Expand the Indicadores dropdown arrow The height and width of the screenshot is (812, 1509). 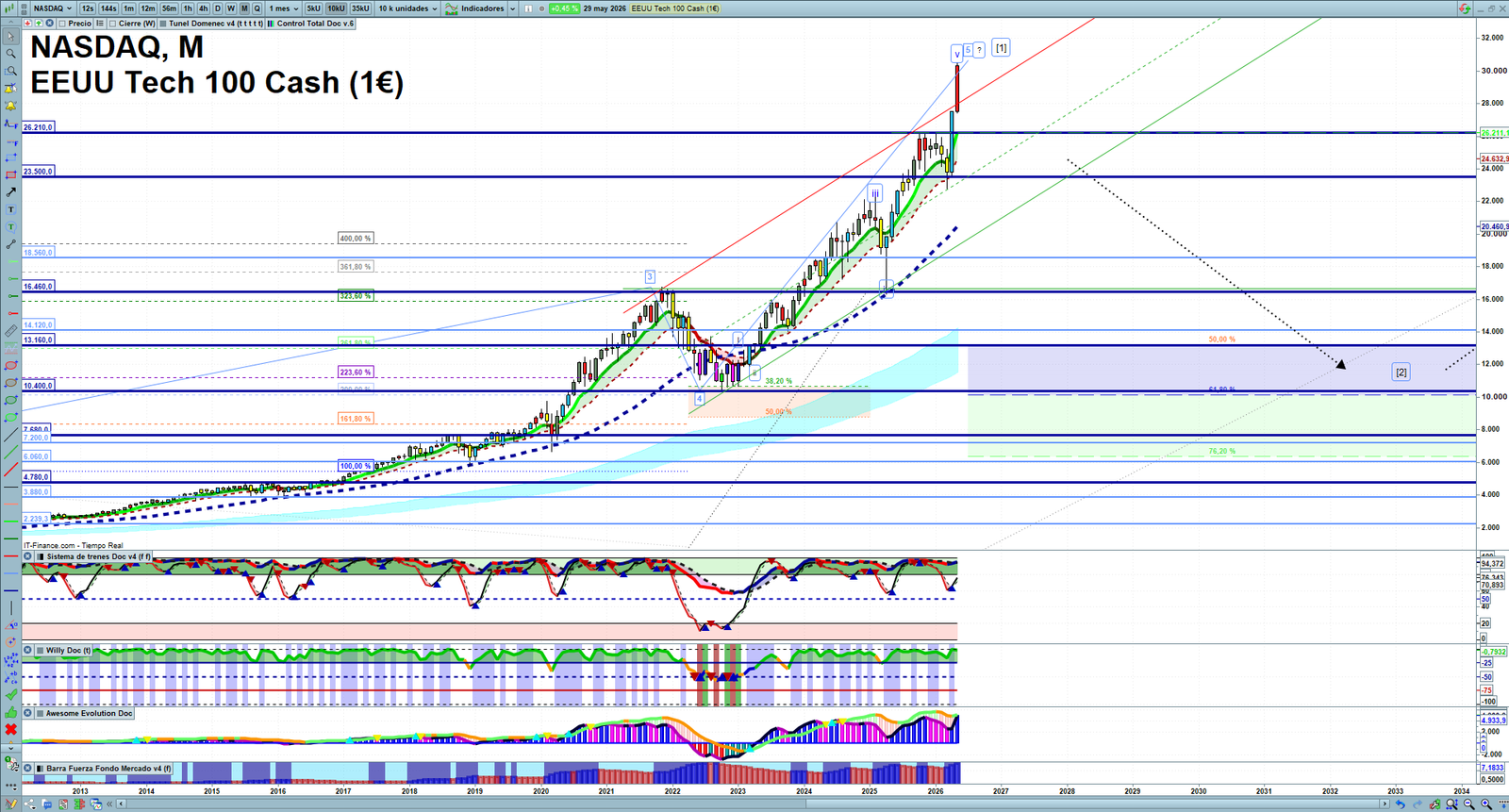512,8
